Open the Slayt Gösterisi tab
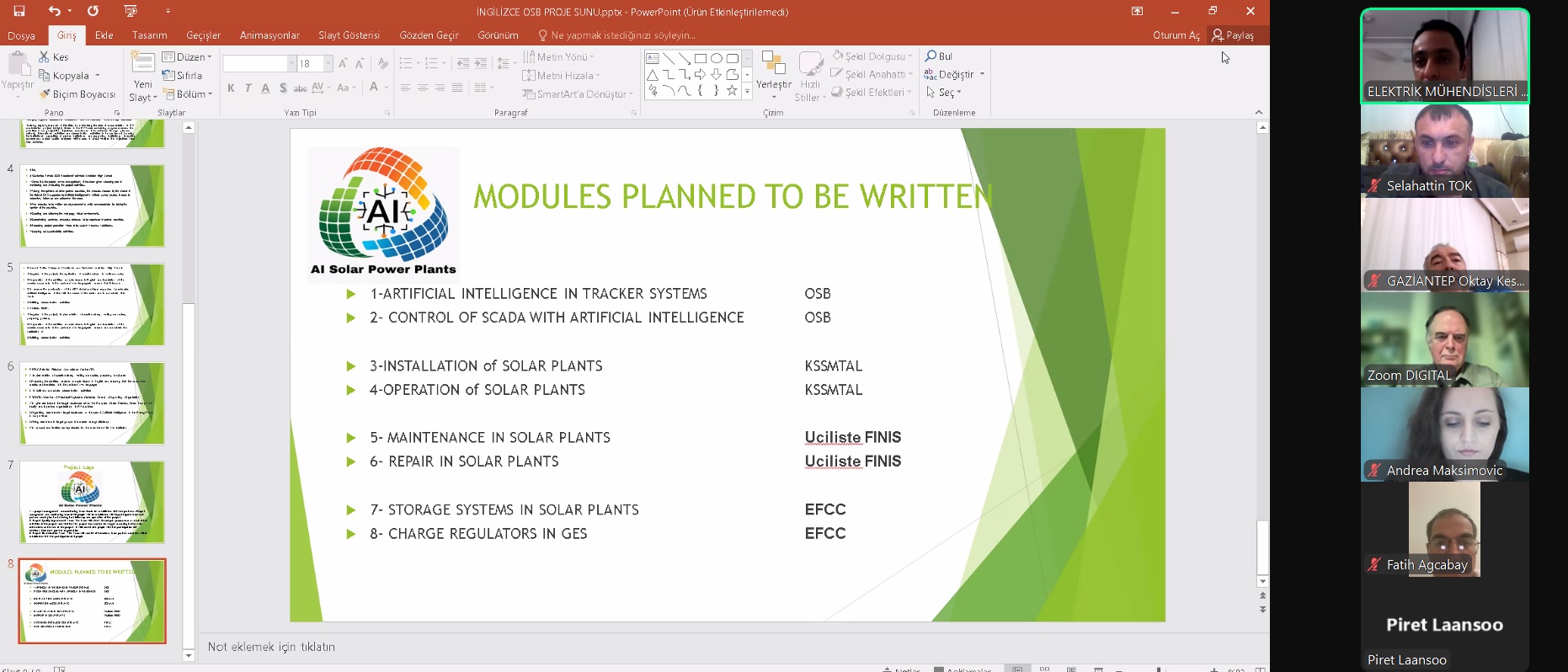Image resolution: width=1568 pixels, height=672 pixels. [x=349, y=35]
